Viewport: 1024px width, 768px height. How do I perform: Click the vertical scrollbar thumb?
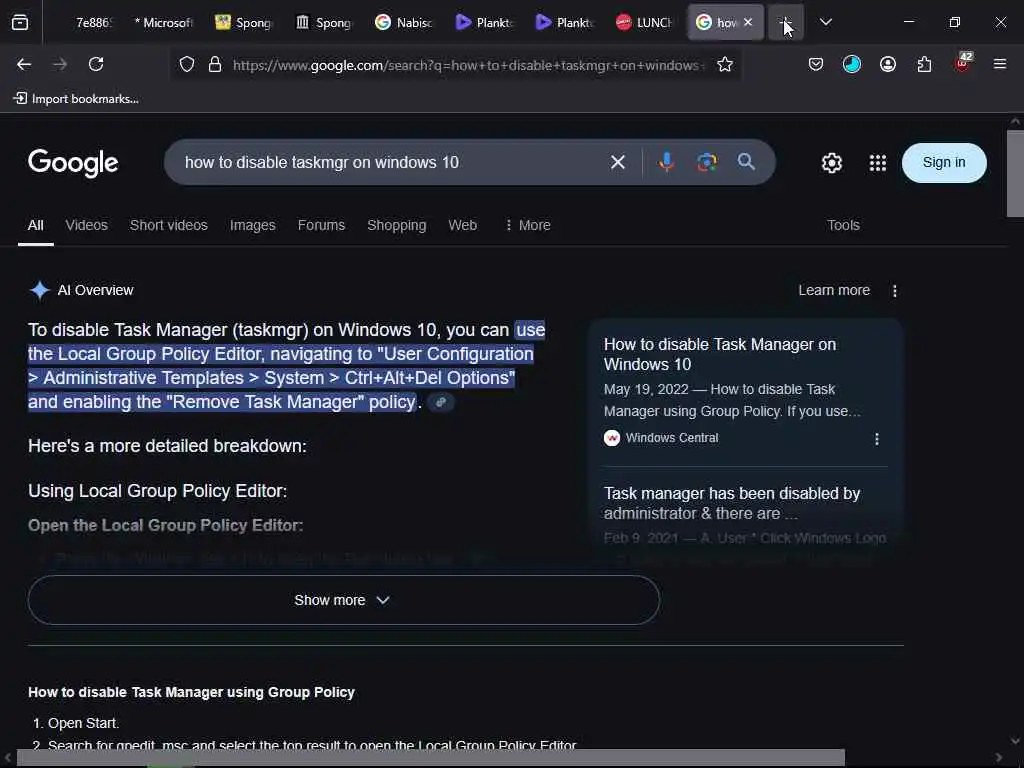tap(1015, 173)
